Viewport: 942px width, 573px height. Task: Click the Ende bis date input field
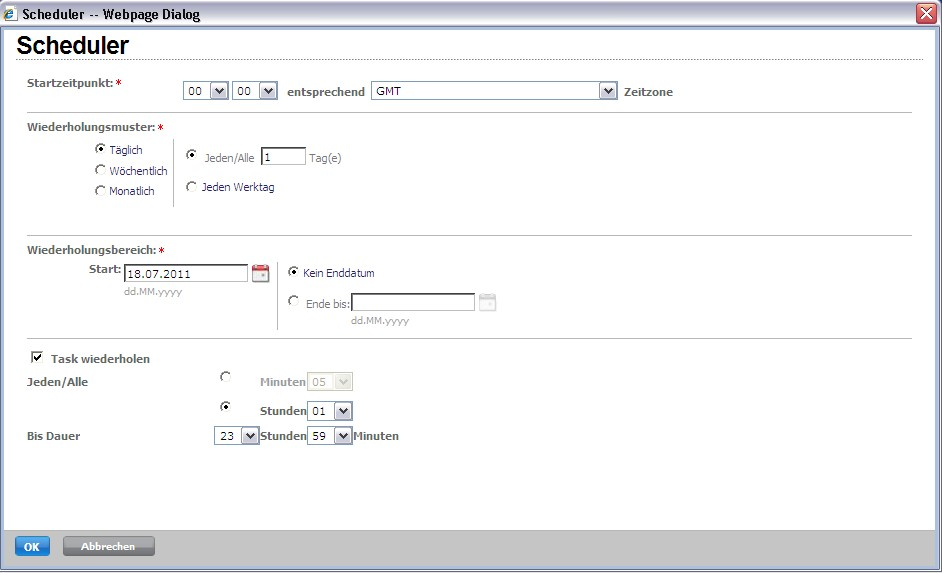coord(413,302)
